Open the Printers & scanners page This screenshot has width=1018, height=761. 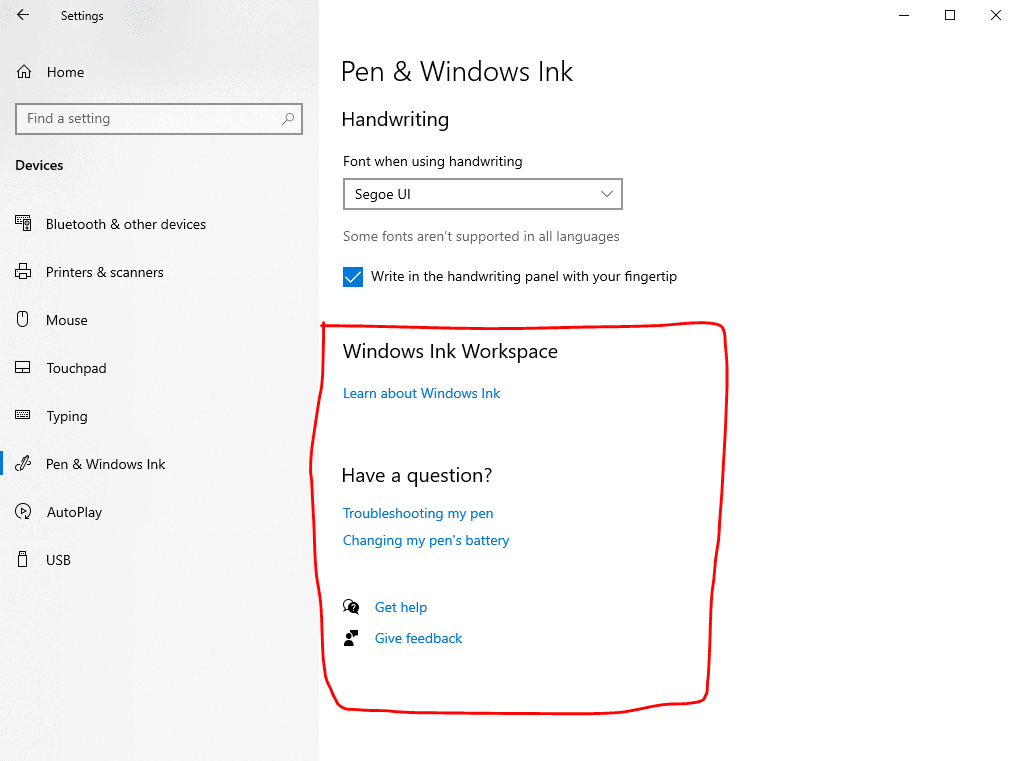pyautogui.click(x=105, y=272)
